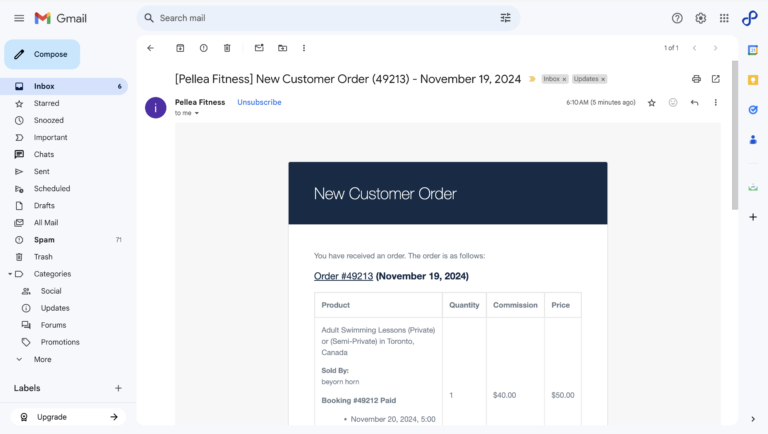Show older conversation arrow
This screenshot has height=434, width=768.
coord(716,48)
